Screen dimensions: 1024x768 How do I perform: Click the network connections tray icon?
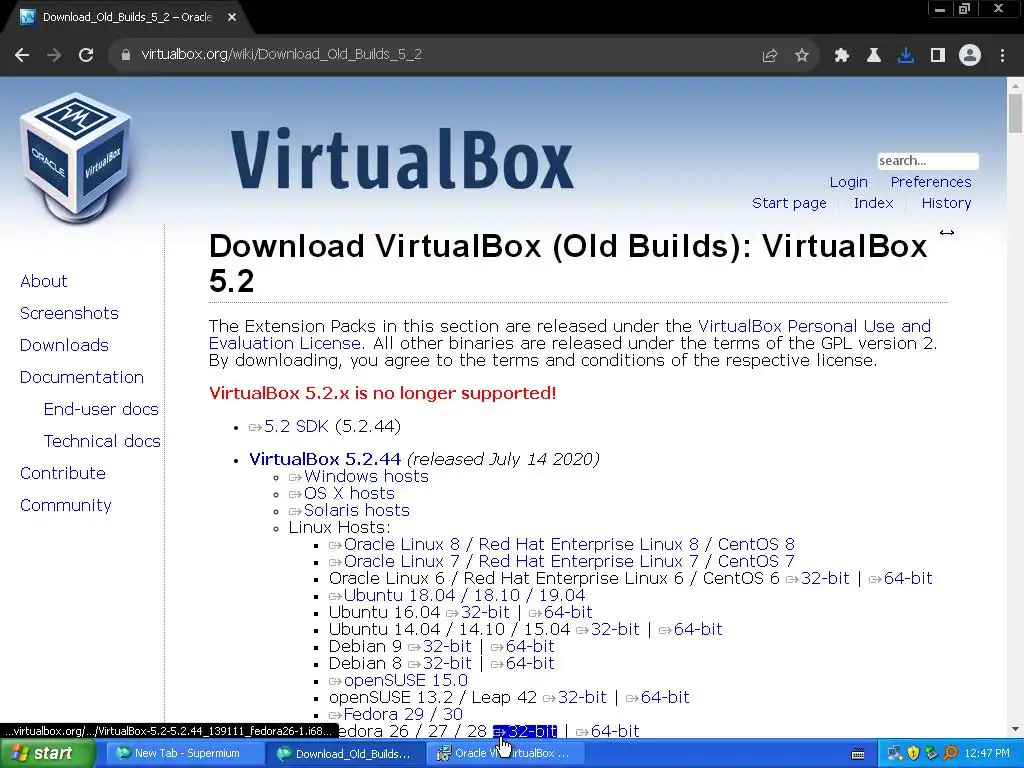pyautogui.click(x=895, y=753)
